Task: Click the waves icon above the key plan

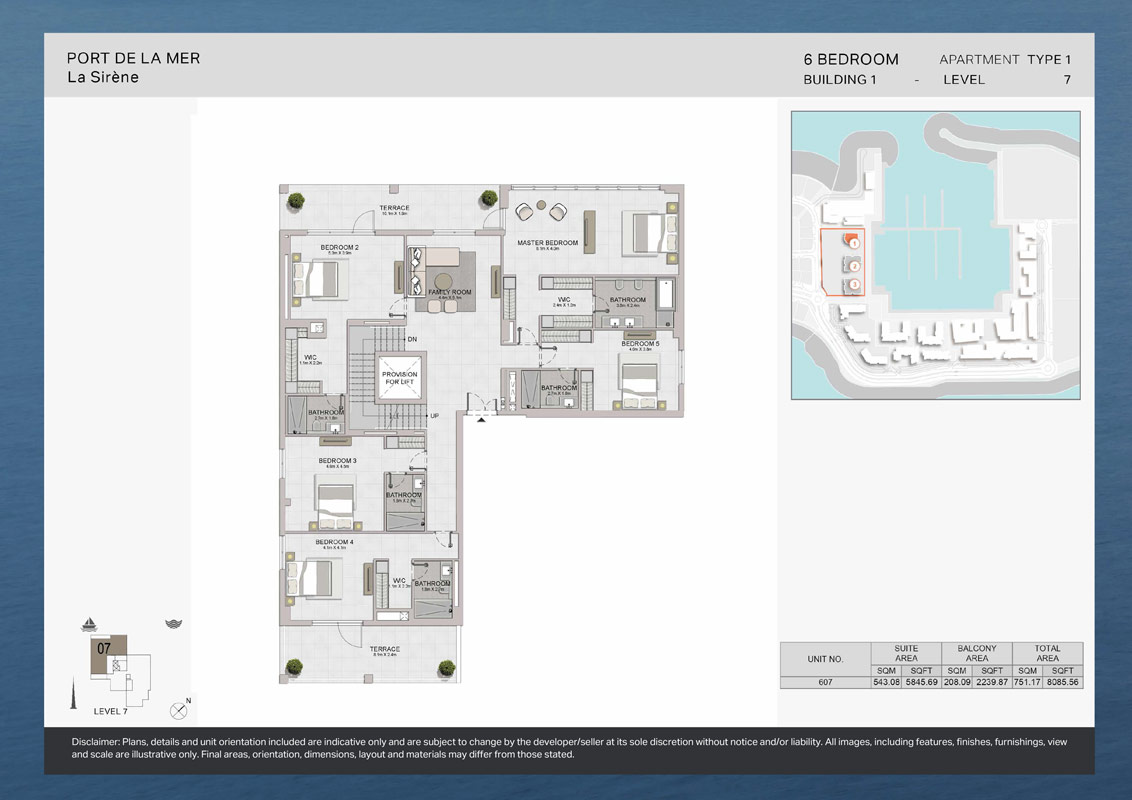Action: (x=173, y=624)
